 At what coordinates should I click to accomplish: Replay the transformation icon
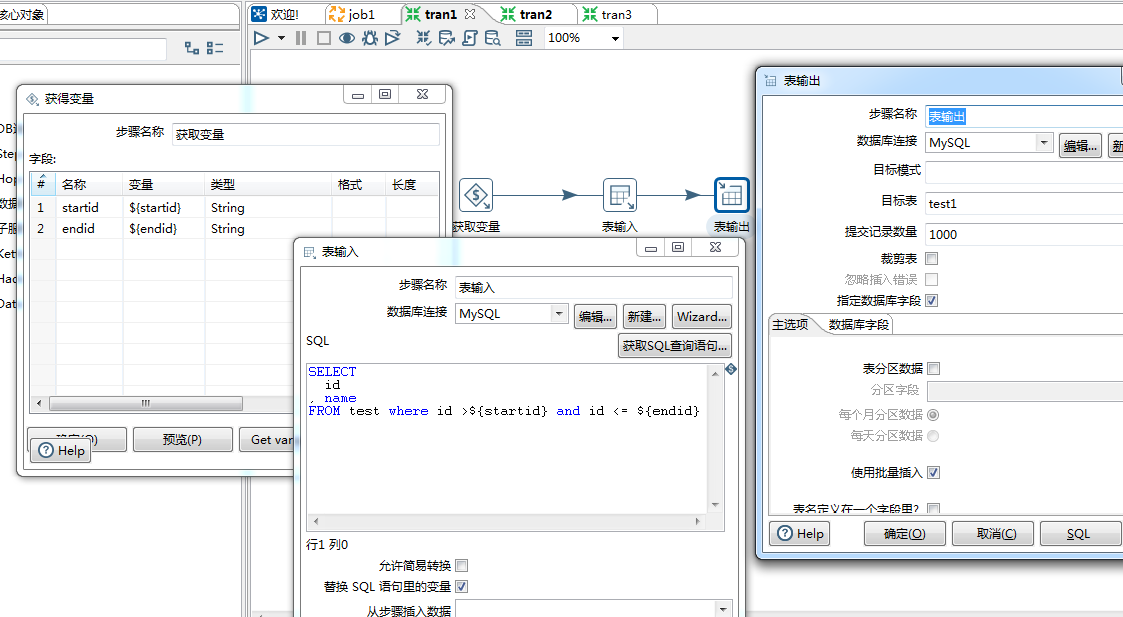pyautogui.click(x=392, y=38)
